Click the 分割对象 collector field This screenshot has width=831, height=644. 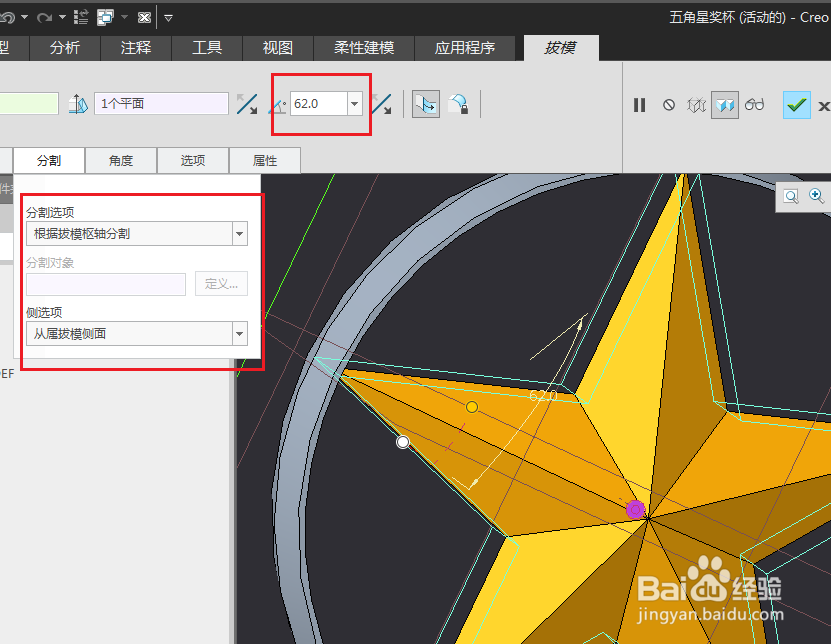click(x=106, y=284)
